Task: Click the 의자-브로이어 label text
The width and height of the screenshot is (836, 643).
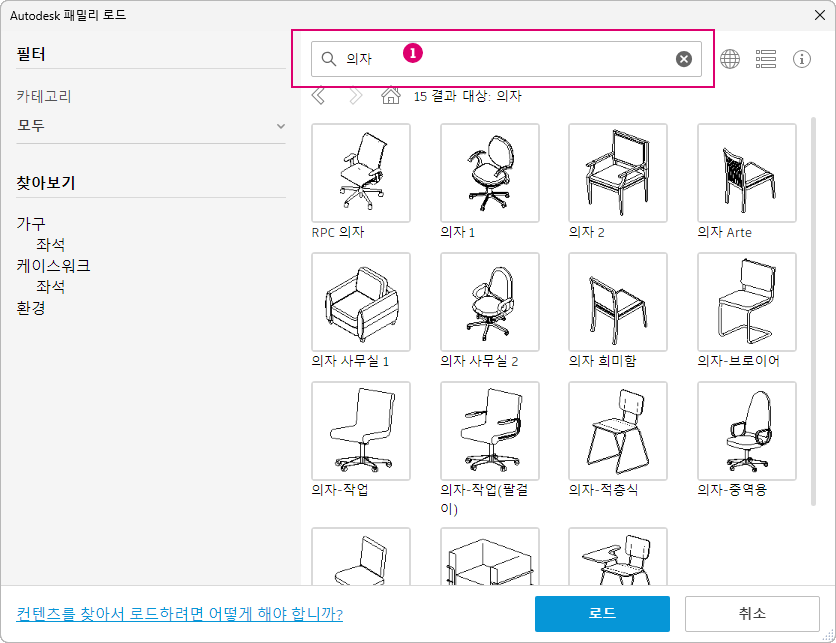Action: coord(738,361)
